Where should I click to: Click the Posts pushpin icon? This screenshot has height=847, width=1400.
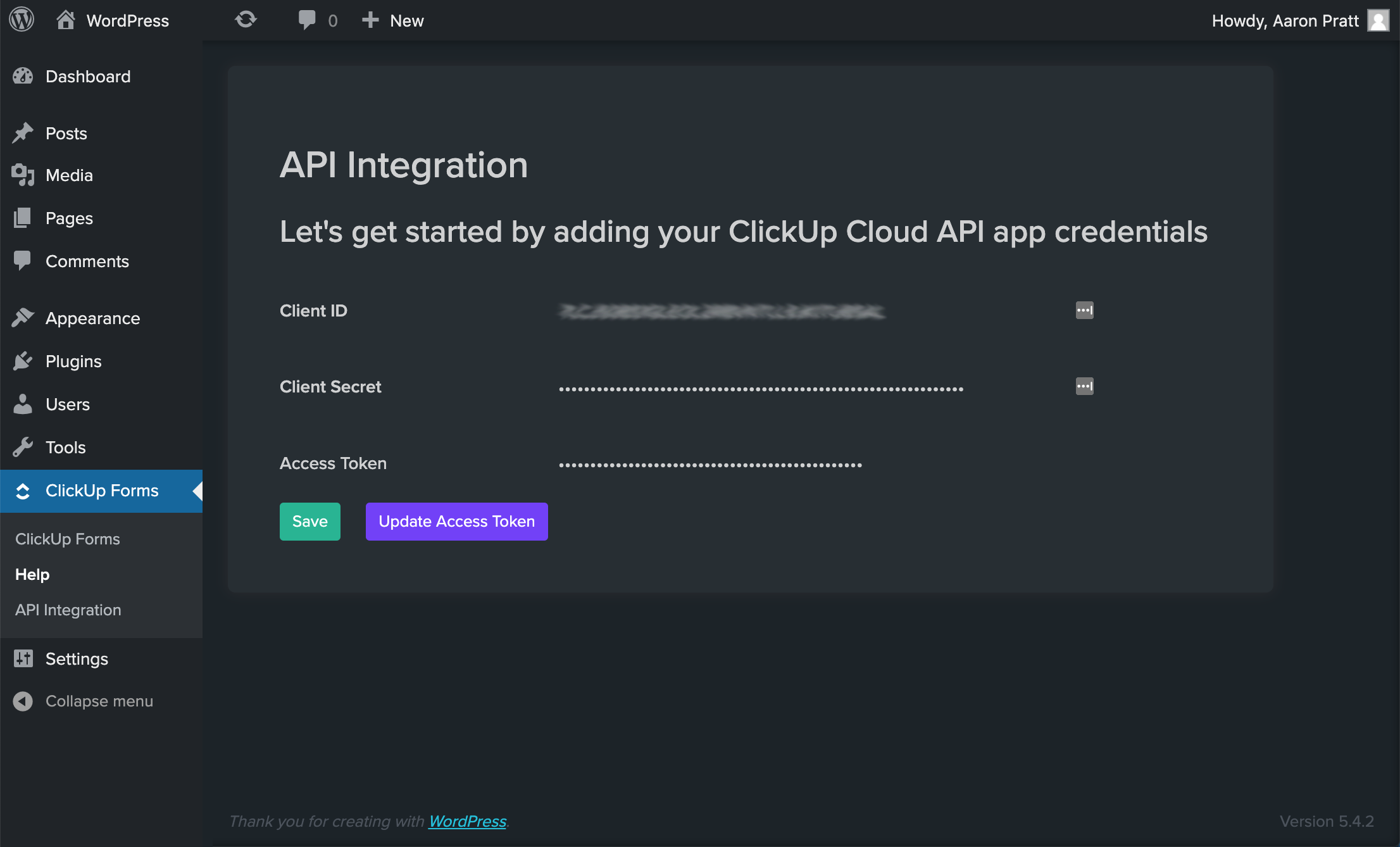tap(23, 133)
